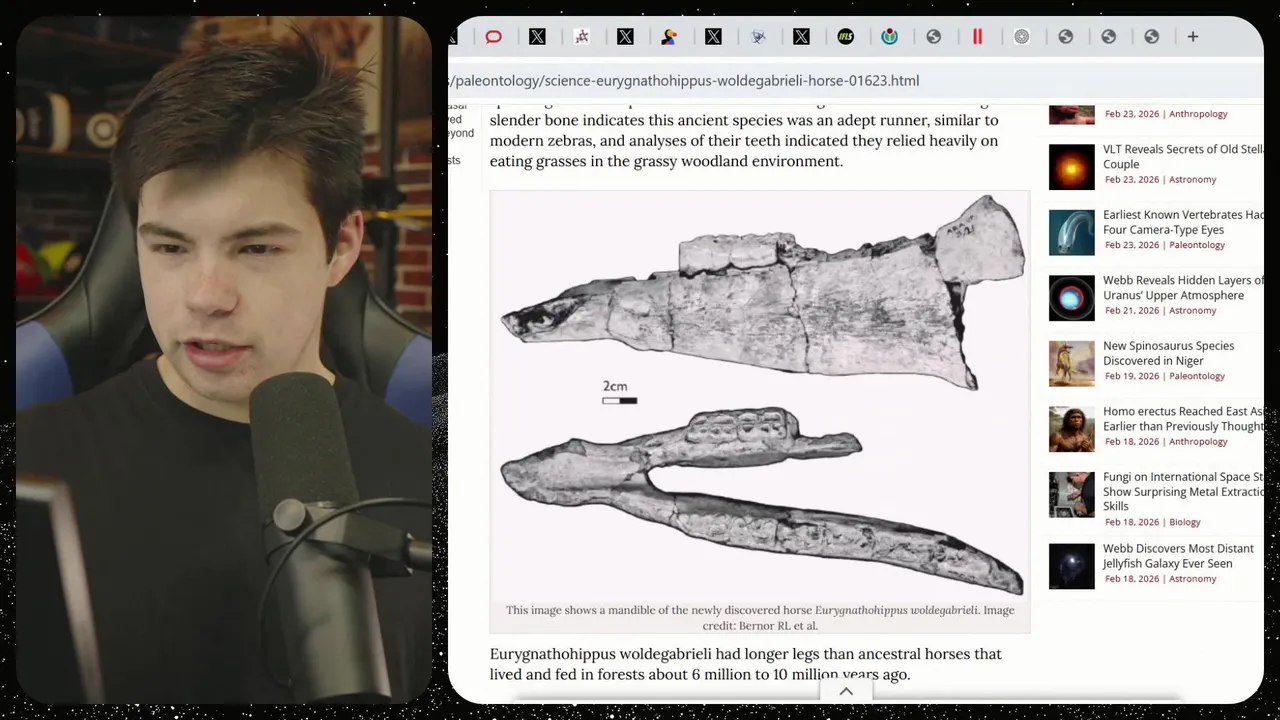1280x720 pixels.
Task: Click the address bar URL text
Action: click(x=684, y=80)
